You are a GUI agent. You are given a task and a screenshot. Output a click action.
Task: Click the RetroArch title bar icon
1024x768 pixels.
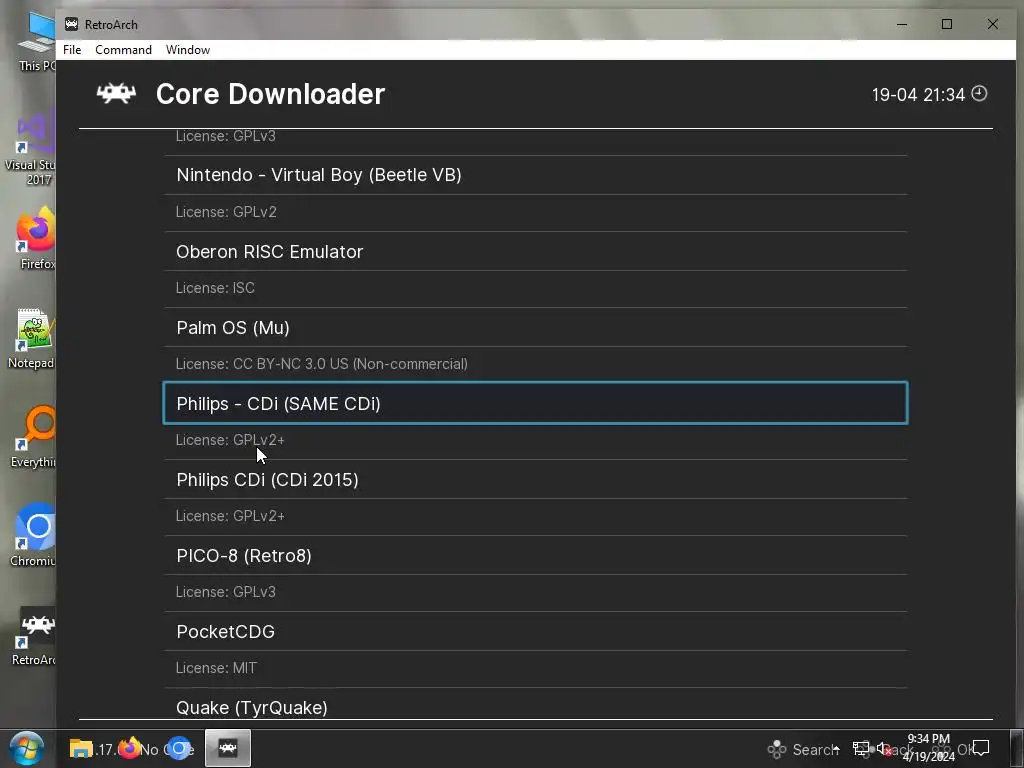click(71, 24)
